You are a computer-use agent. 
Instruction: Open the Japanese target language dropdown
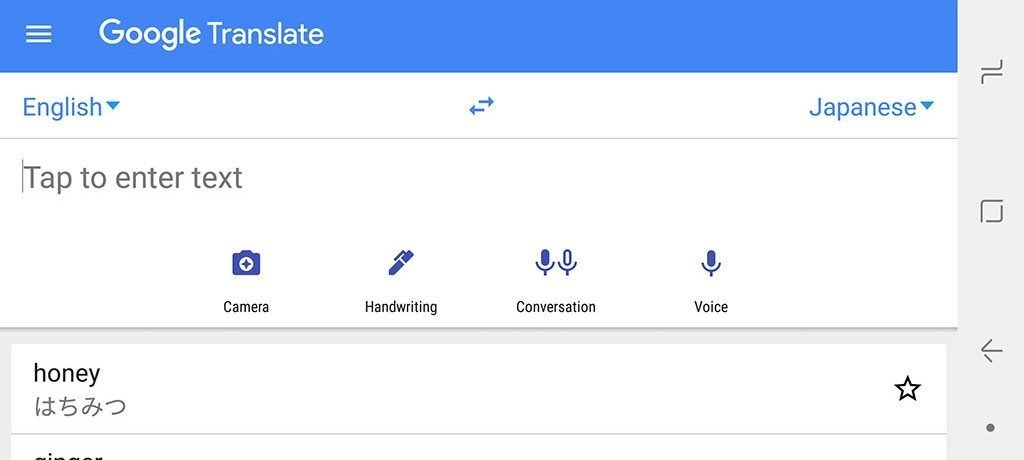click(871, 107)
